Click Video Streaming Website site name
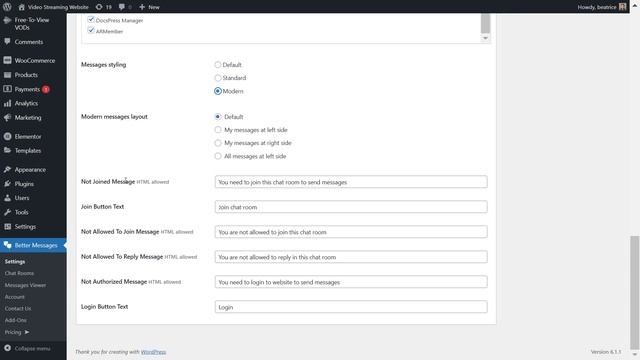Viewport: 640px width, 360px height. coord(58,7)
